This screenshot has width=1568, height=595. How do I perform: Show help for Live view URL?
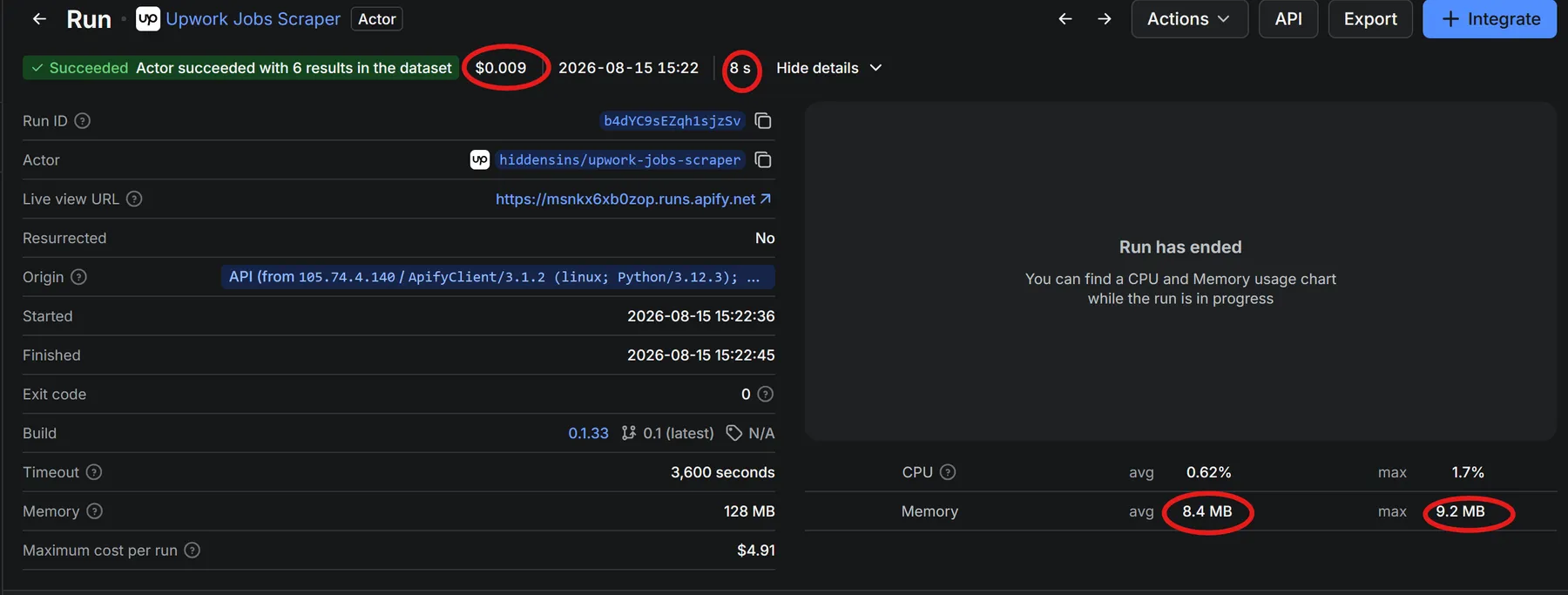134,199
